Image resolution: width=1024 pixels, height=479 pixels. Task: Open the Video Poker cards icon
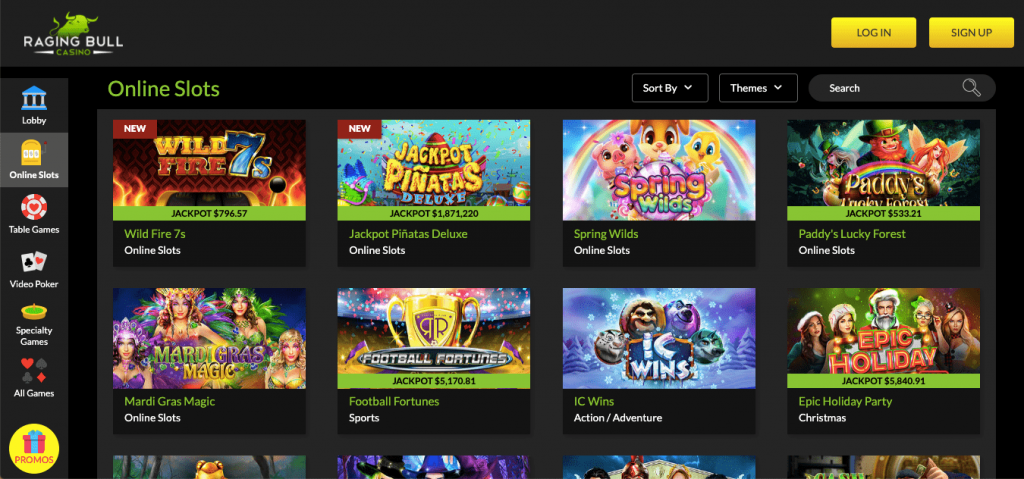(34, 261)
